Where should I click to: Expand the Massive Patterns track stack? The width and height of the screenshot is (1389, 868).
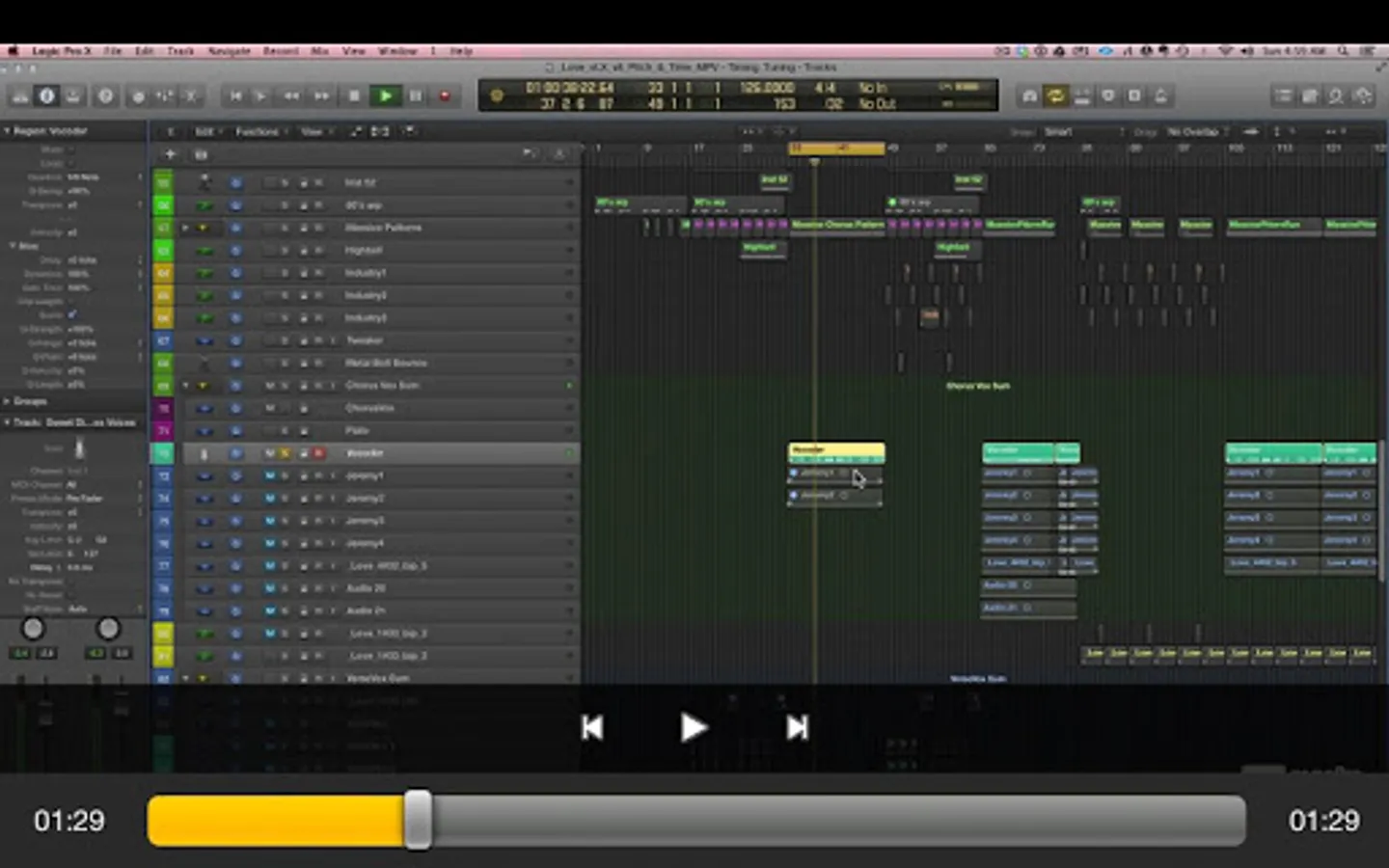(186, 229)
